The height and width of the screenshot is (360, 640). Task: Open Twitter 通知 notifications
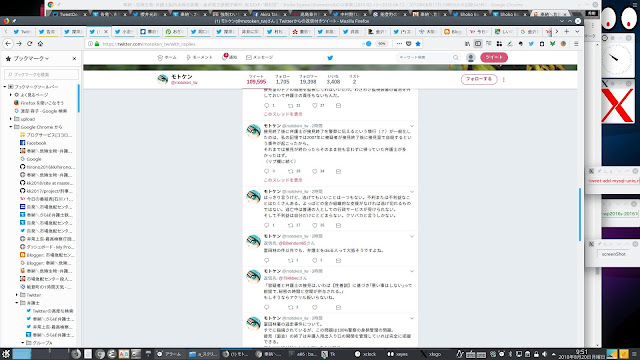[x=229, y=58]
